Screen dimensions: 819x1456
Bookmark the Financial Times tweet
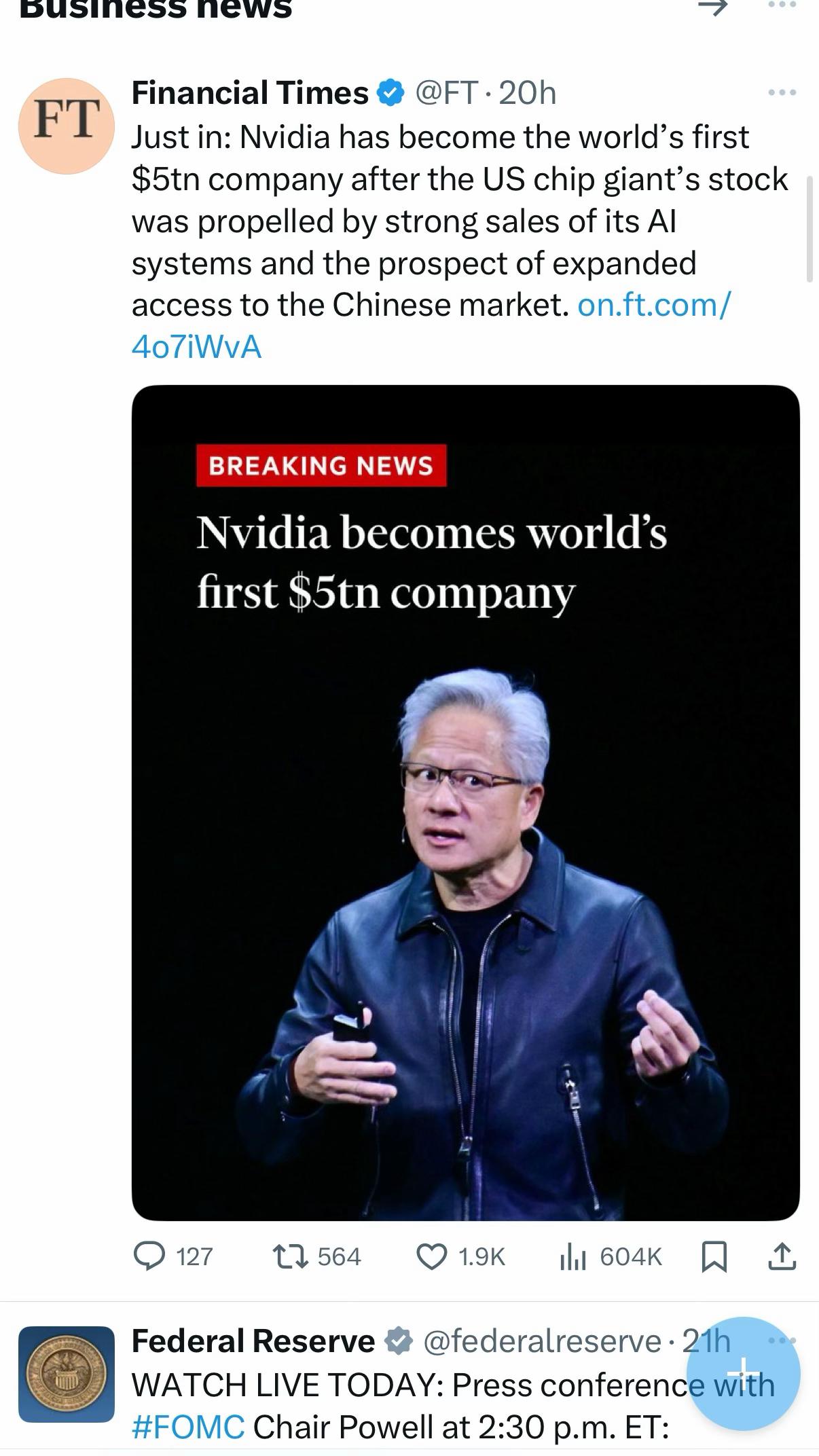point(714,1256)
